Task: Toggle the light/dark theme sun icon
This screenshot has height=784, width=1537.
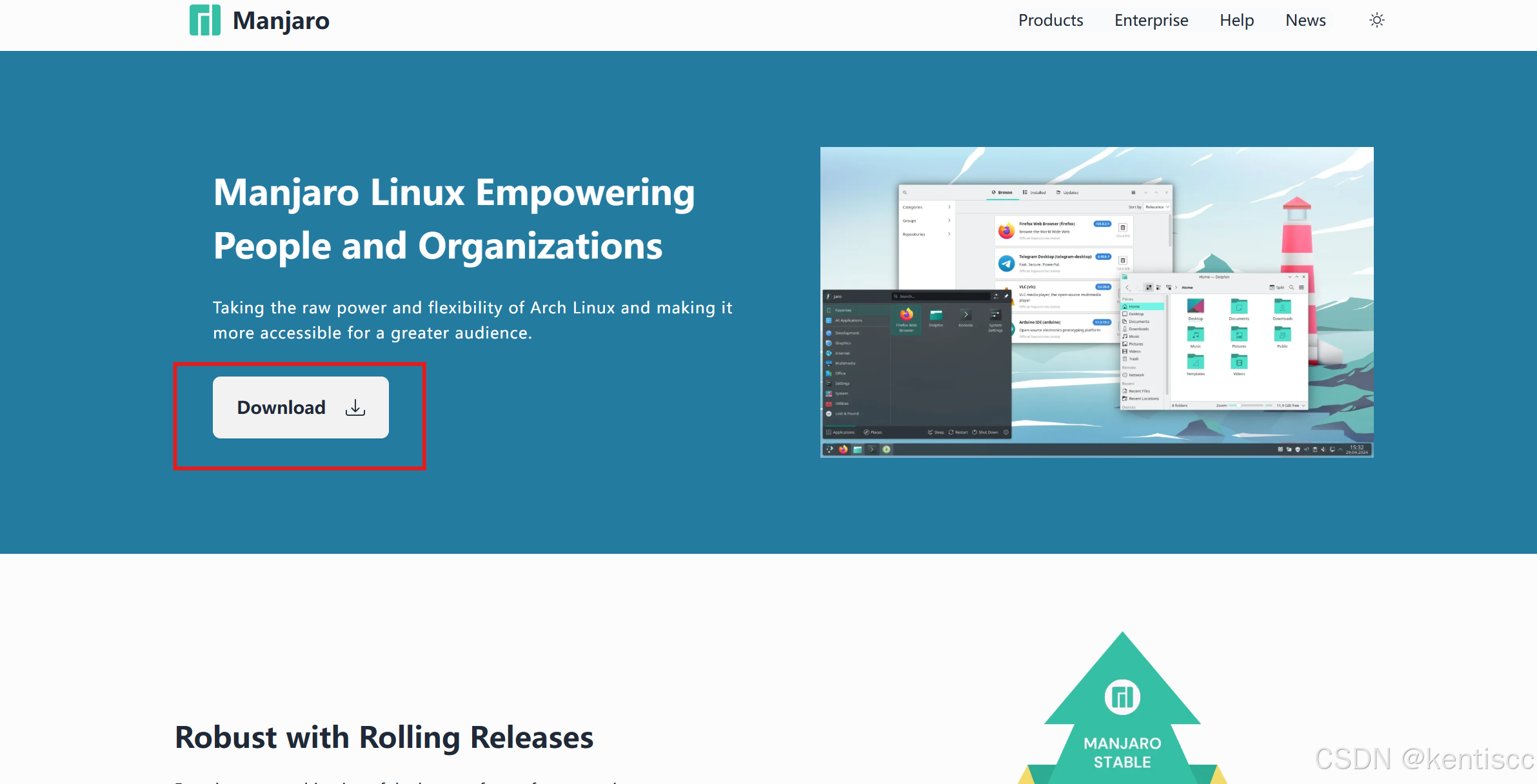Action: [x=1376, y=20]
